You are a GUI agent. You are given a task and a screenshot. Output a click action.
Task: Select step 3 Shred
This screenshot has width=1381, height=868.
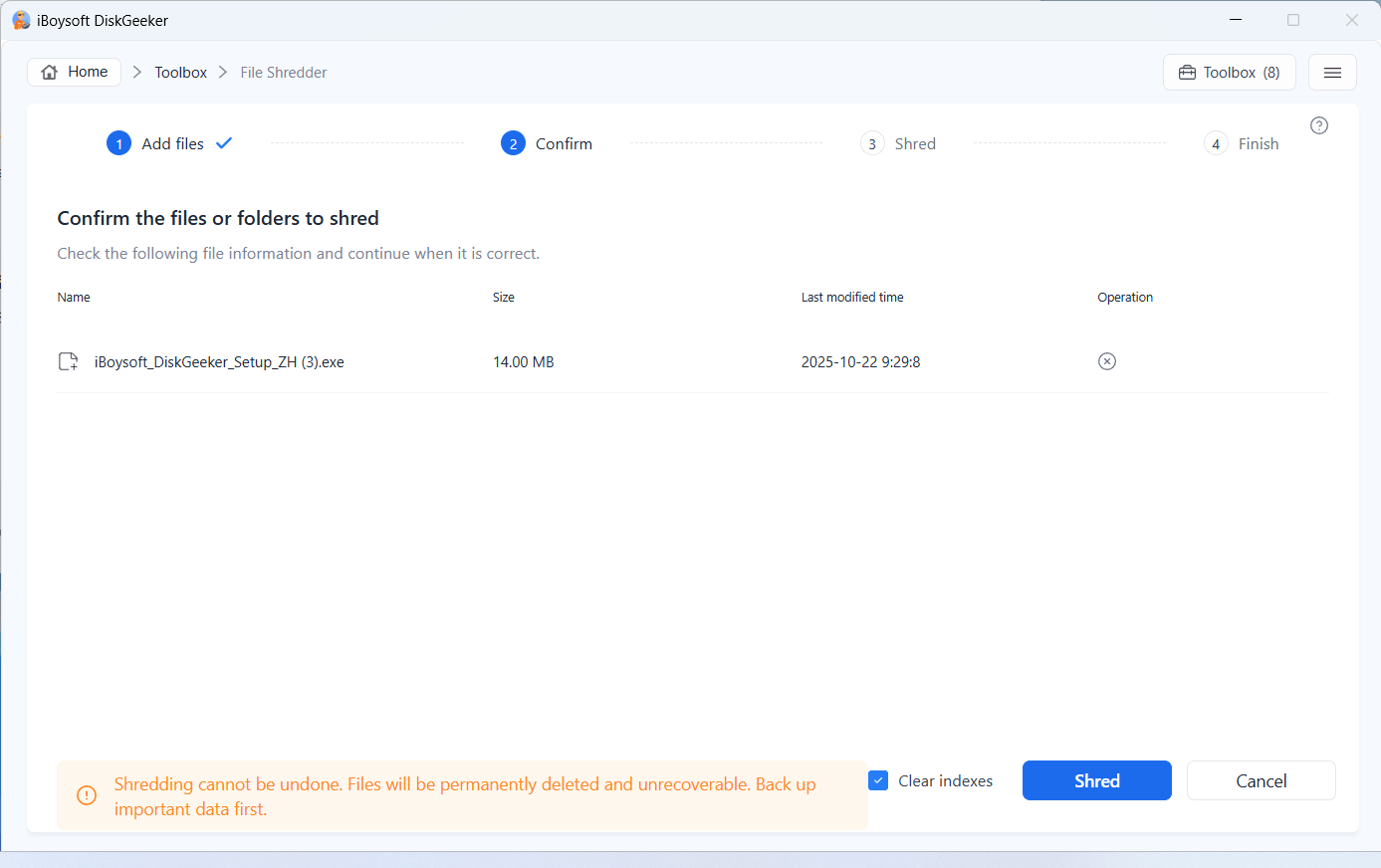(x=898, y=143)
